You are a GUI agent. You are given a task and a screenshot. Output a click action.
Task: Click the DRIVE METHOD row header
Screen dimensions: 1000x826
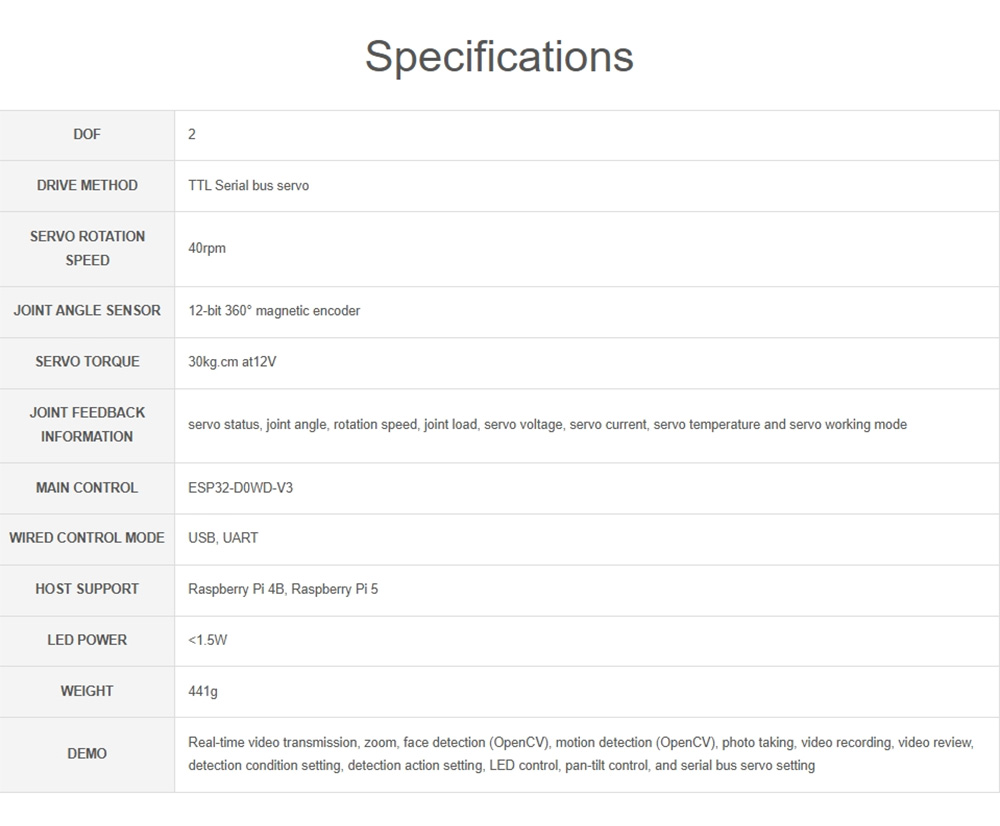(87, 186)
